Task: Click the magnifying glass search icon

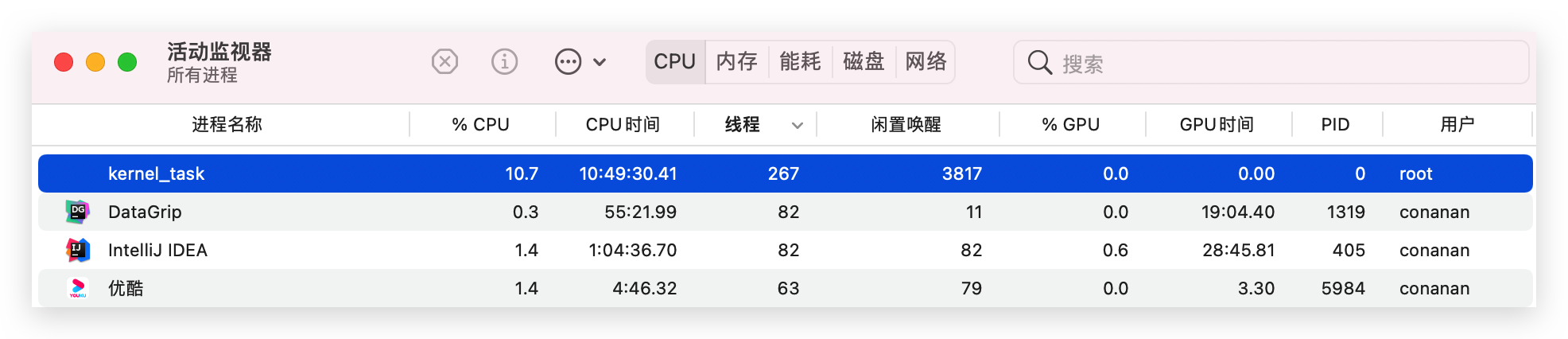Action: [1039, 62]
